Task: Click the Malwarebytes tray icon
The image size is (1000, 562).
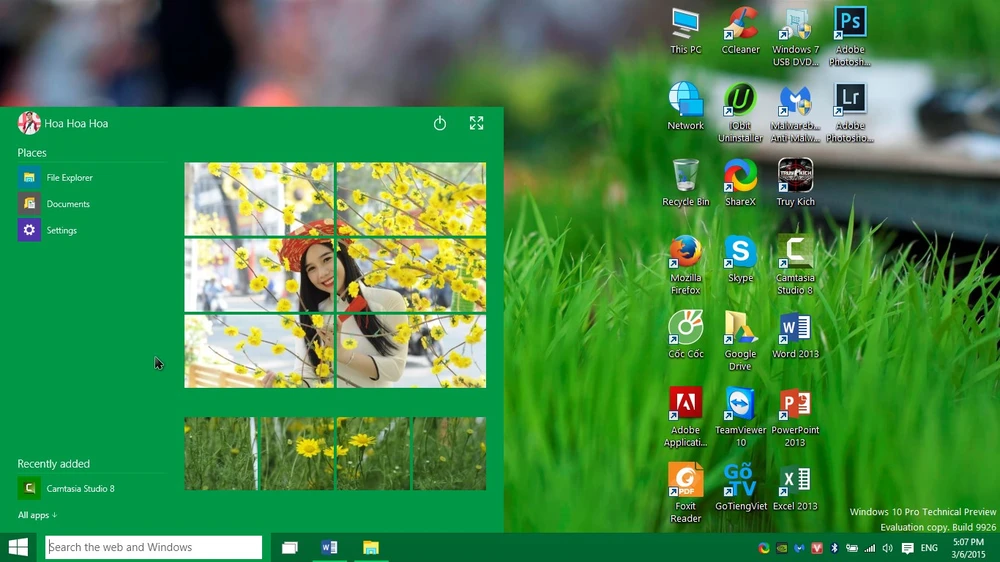Action: tap(799, 548)
